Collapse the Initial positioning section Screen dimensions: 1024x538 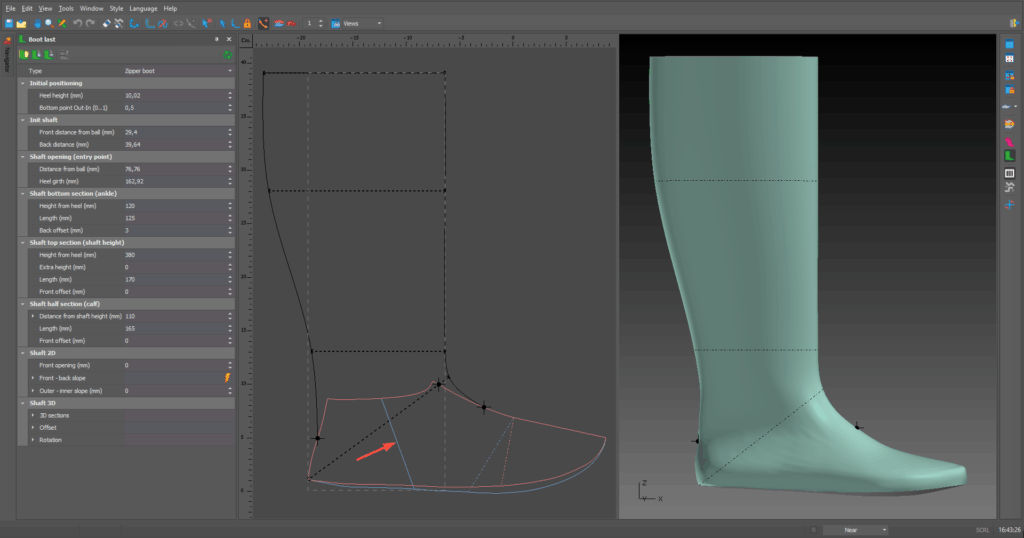point(23,83)
